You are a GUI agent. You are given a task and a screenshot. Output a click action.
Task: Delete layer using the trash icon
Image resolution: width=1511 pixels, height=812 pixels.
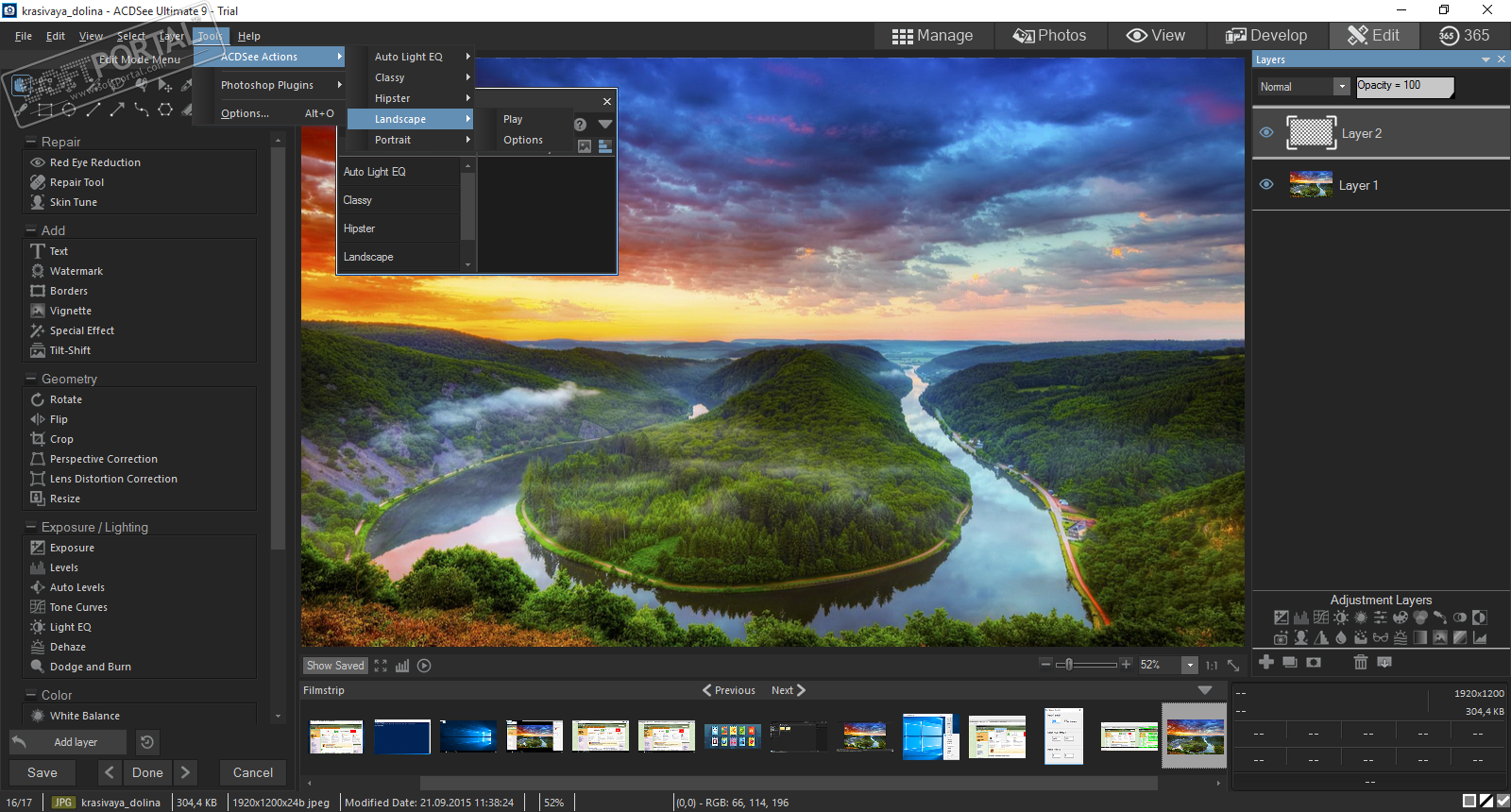pos(1360,663)
